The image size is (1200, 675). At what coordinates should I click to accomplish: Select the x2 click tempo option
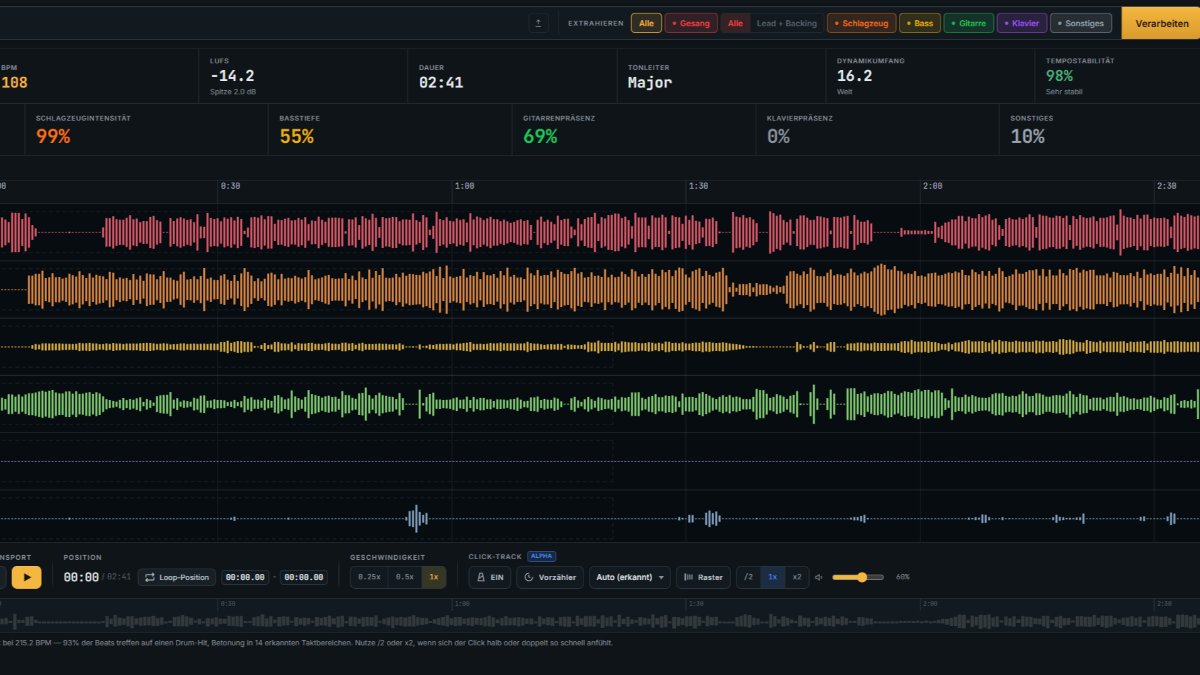tap(797, 577)
